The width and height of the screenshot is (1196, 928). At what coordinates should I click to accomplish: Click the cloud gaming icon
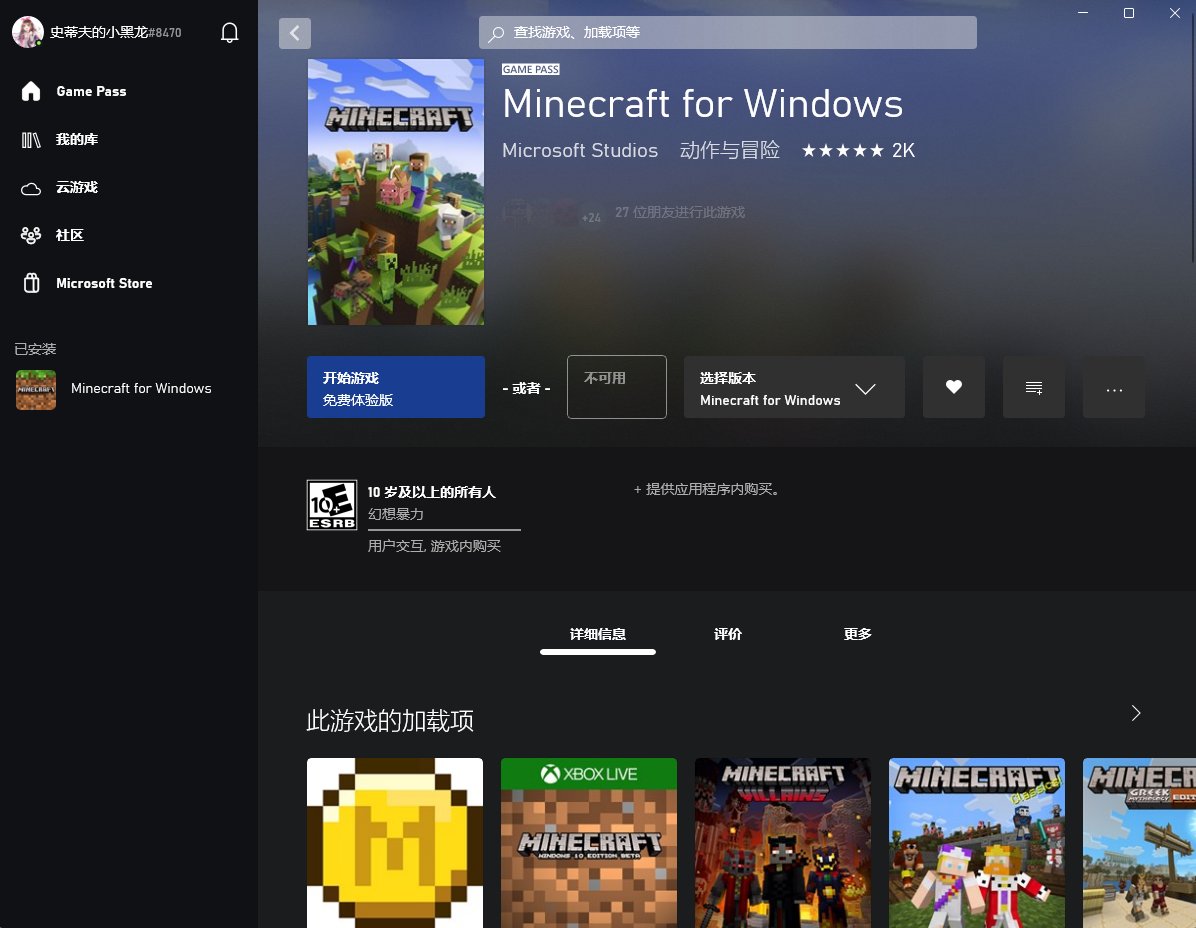31,188
